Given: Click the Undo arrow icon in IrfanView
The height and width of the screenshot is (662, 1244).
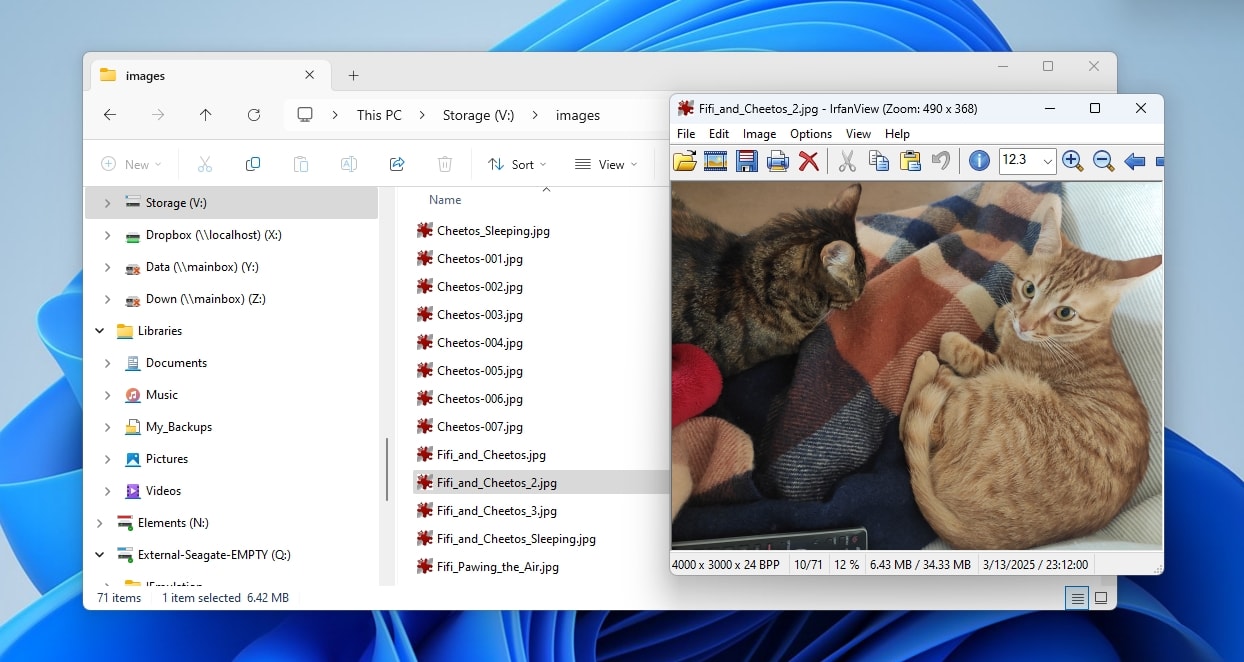Looking at the screenshot, I should [x=941, y=161].
